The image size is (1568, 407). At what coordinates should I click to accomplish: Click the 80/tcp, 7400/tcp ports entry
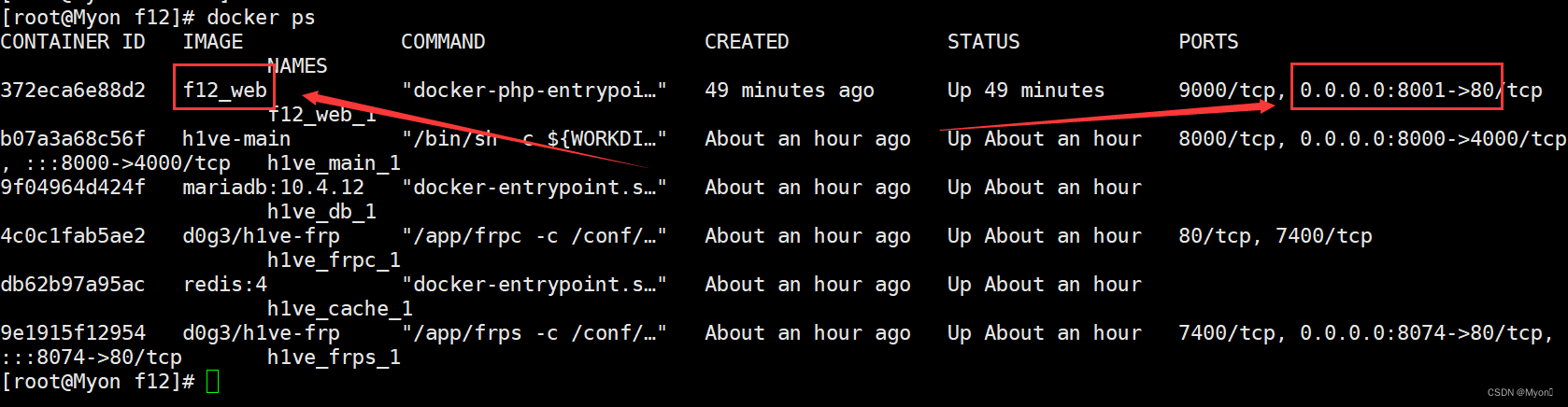coord(1276,235)
